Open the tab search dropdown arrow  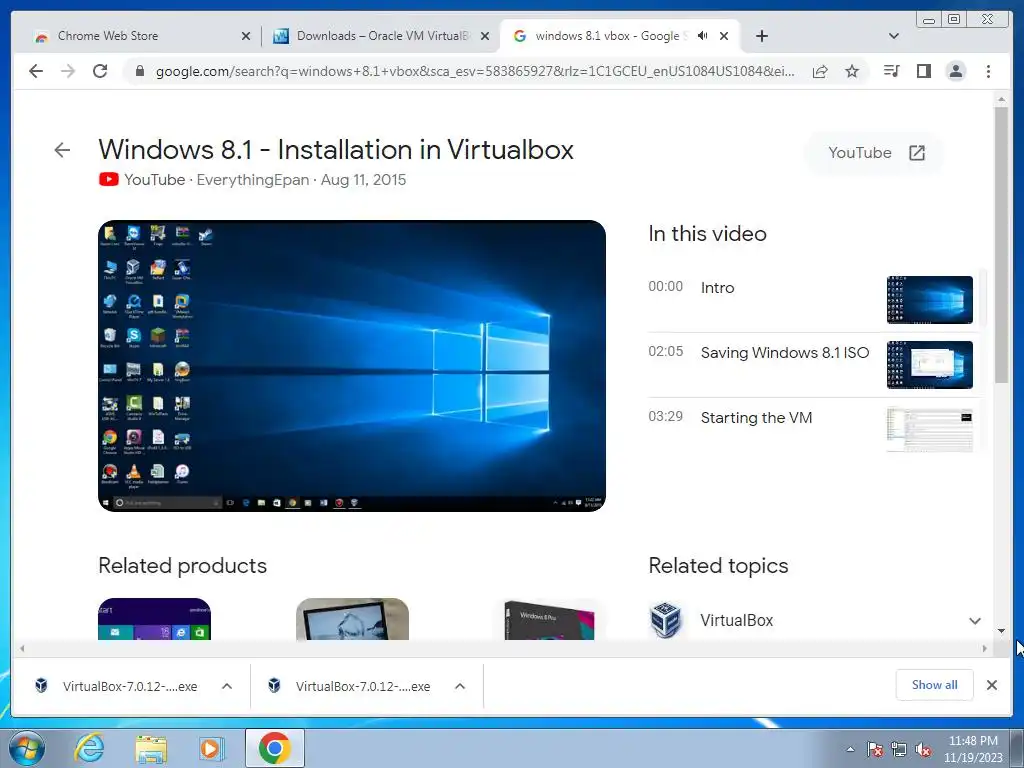(x=894, y=36)
